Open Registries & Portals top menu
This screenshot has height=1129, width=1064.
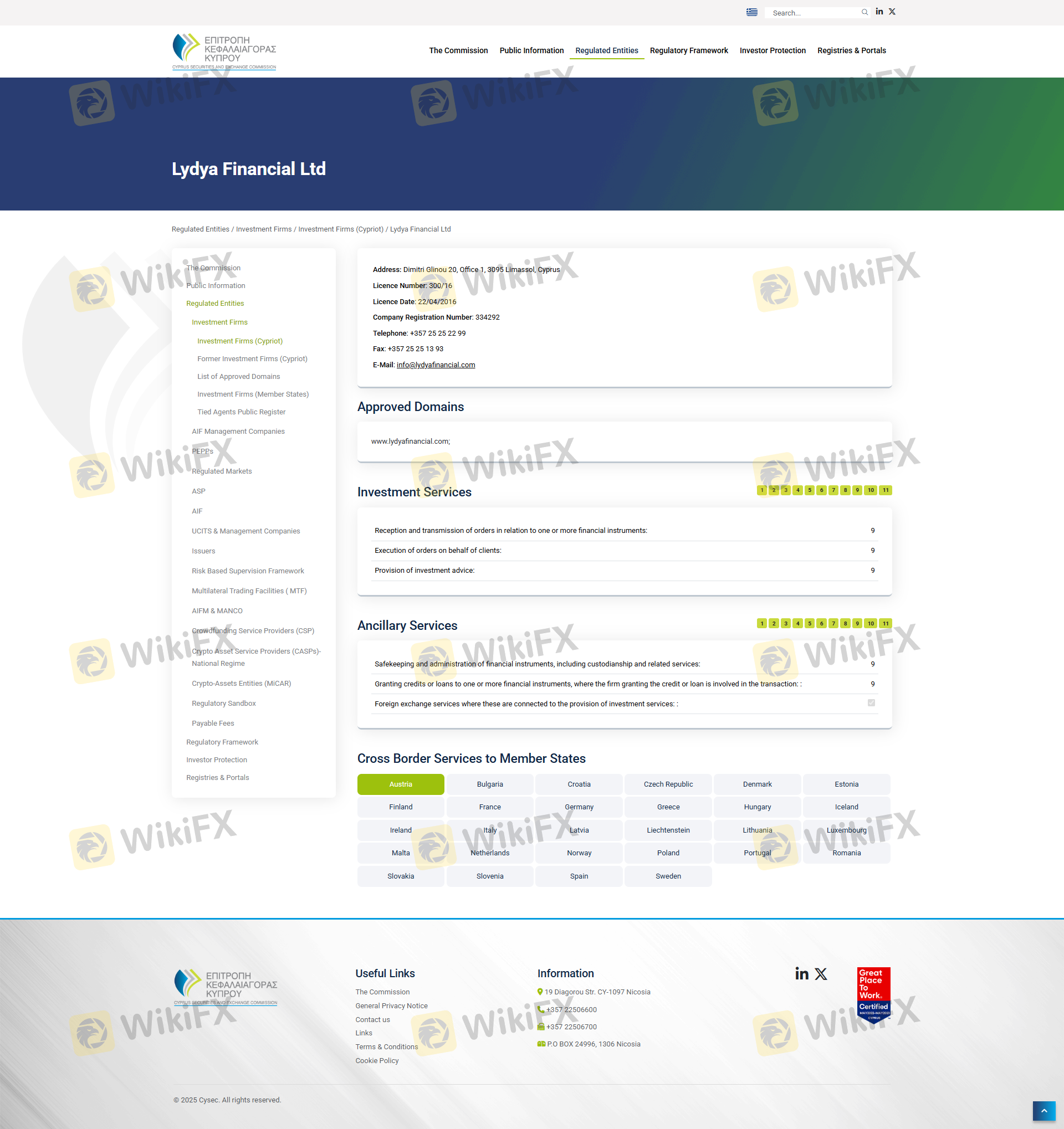pyautogui.click(x=851, y=50)
